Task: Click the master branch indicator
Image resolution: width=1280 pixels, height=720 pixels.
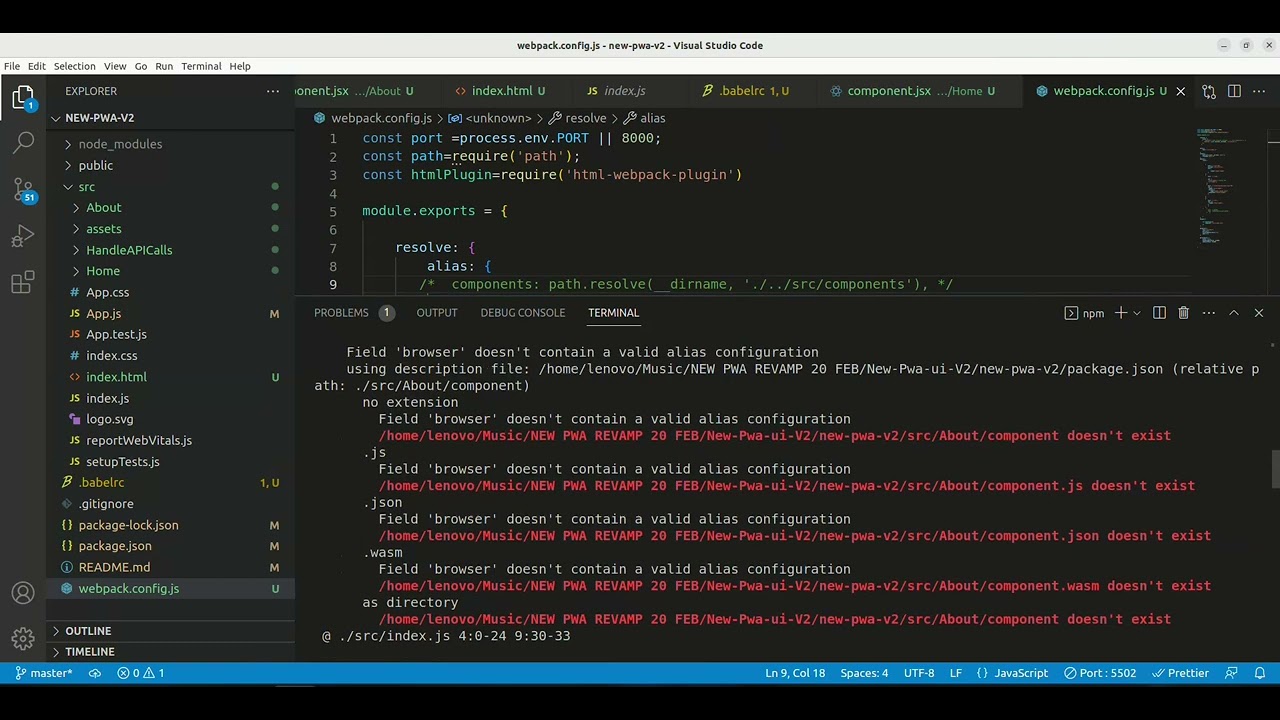Action: pyautogui.click(x=44, y=673)
